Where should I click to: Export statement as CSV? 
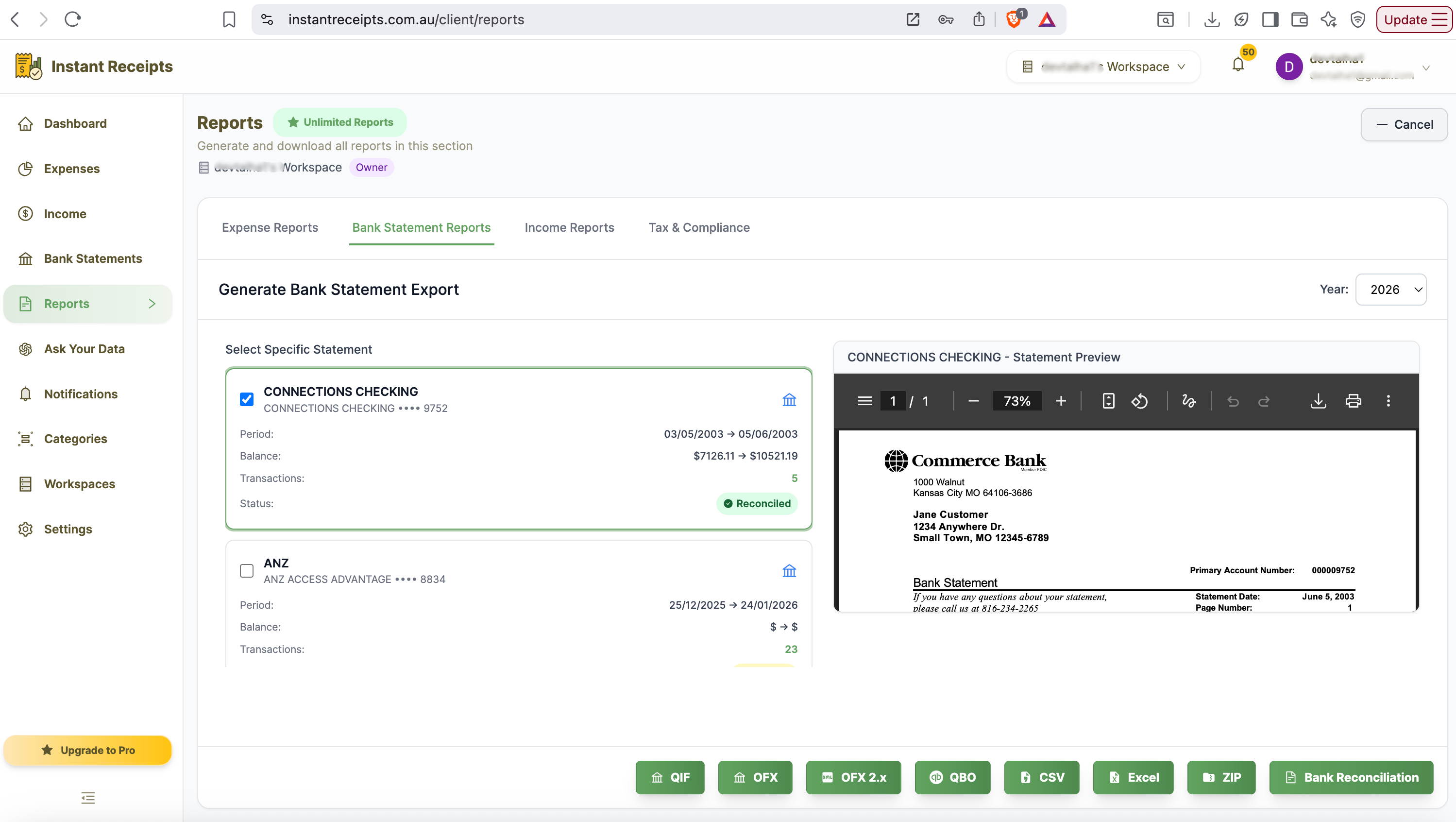coord(1042,777)
